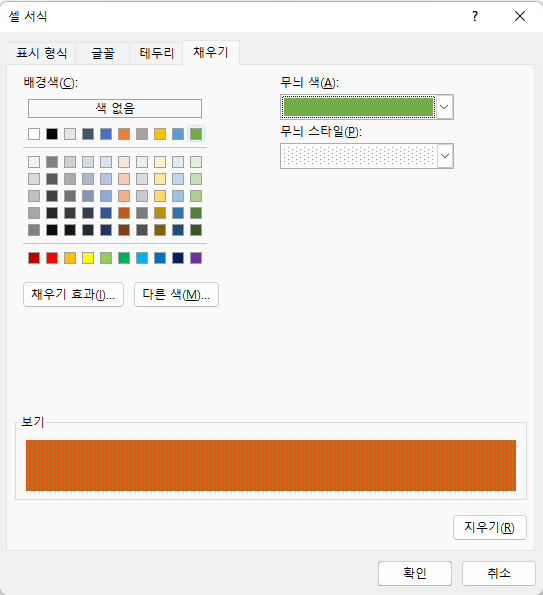
Task: Choose the bright red standard color swatch
Action: point(52,258)
